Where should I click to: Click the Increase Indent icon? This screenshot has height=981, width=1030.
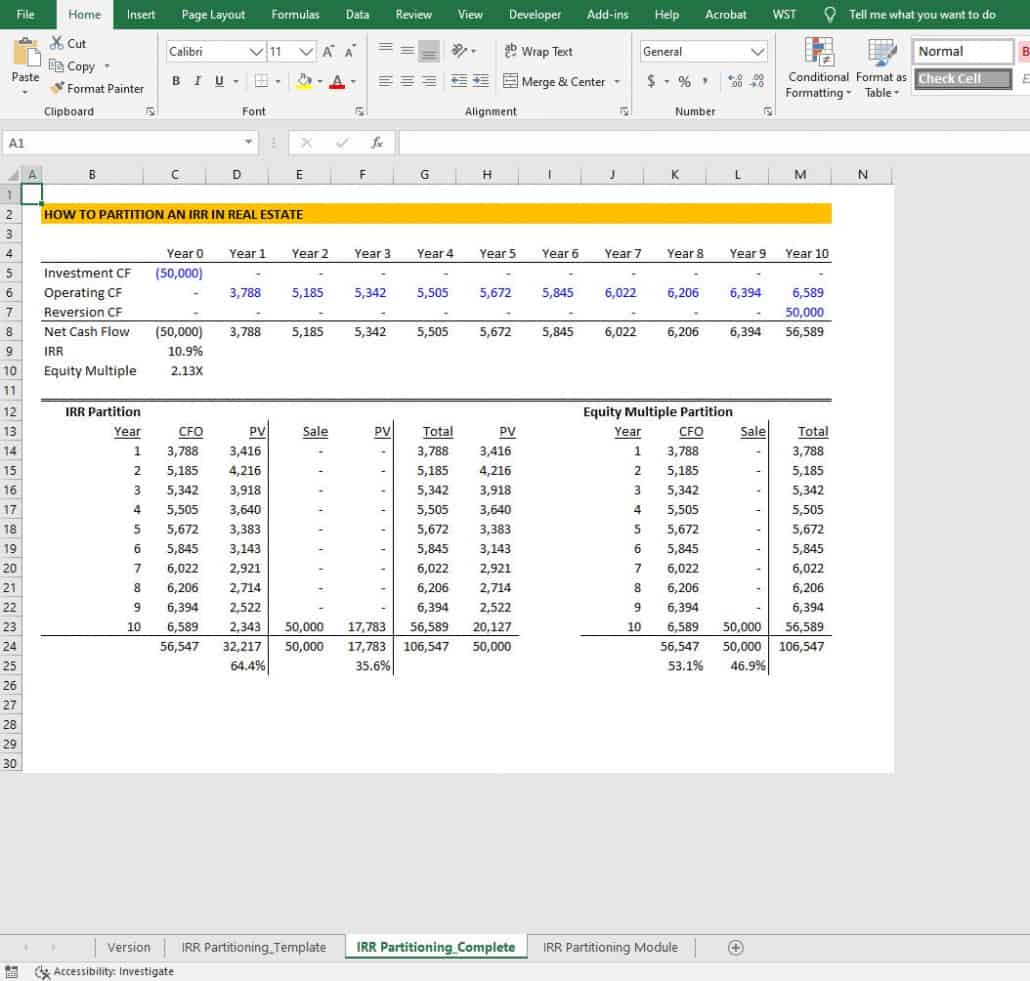pos(481,81)
